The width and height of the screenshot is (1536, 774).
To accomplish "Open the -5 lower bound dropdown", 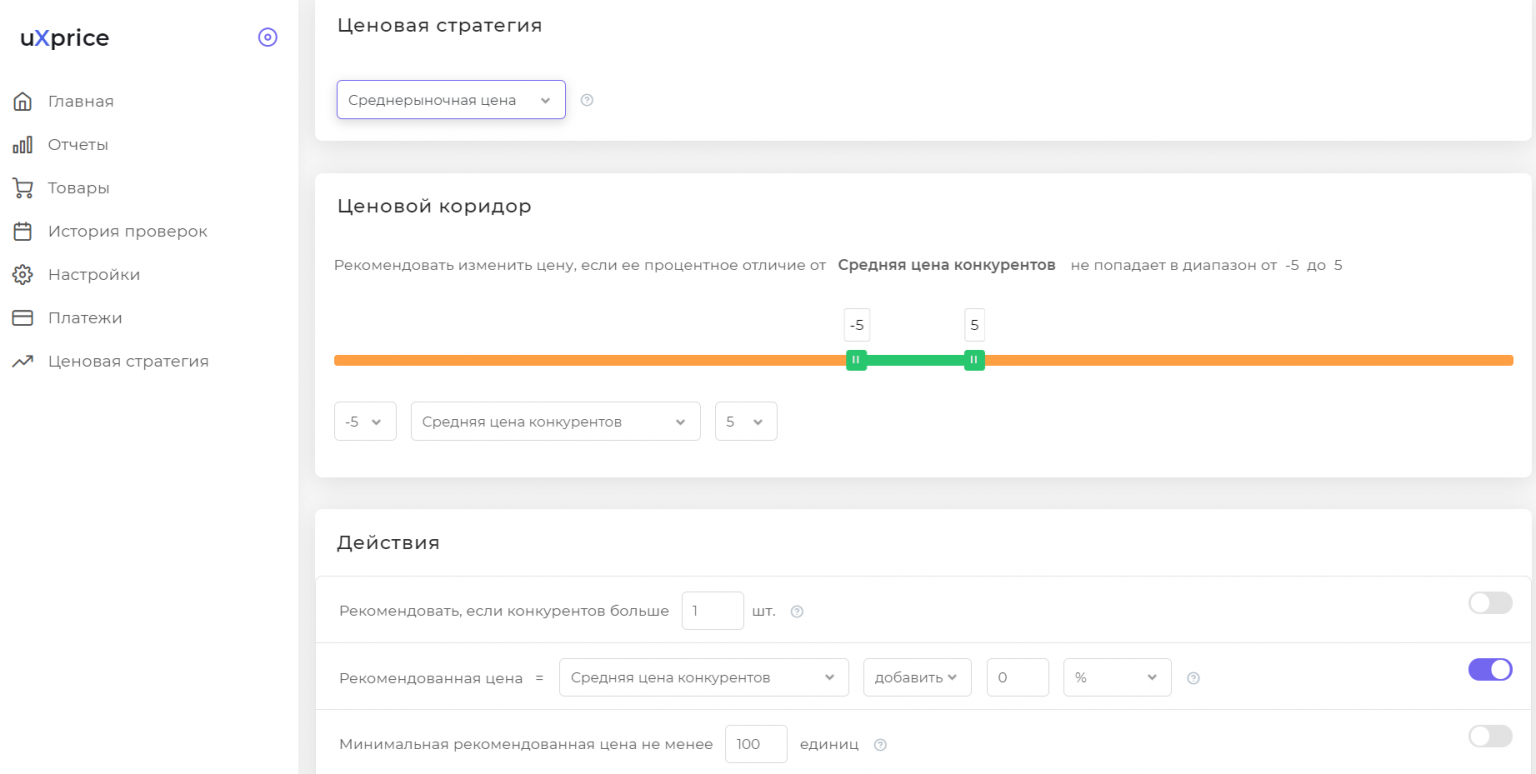I will [365, 422].
